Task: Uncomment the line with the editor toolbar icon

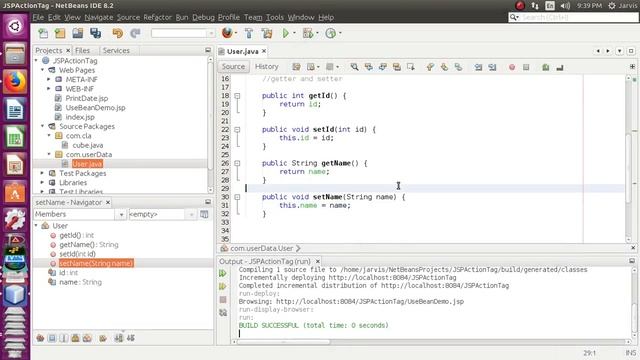Action: (560, 67)
